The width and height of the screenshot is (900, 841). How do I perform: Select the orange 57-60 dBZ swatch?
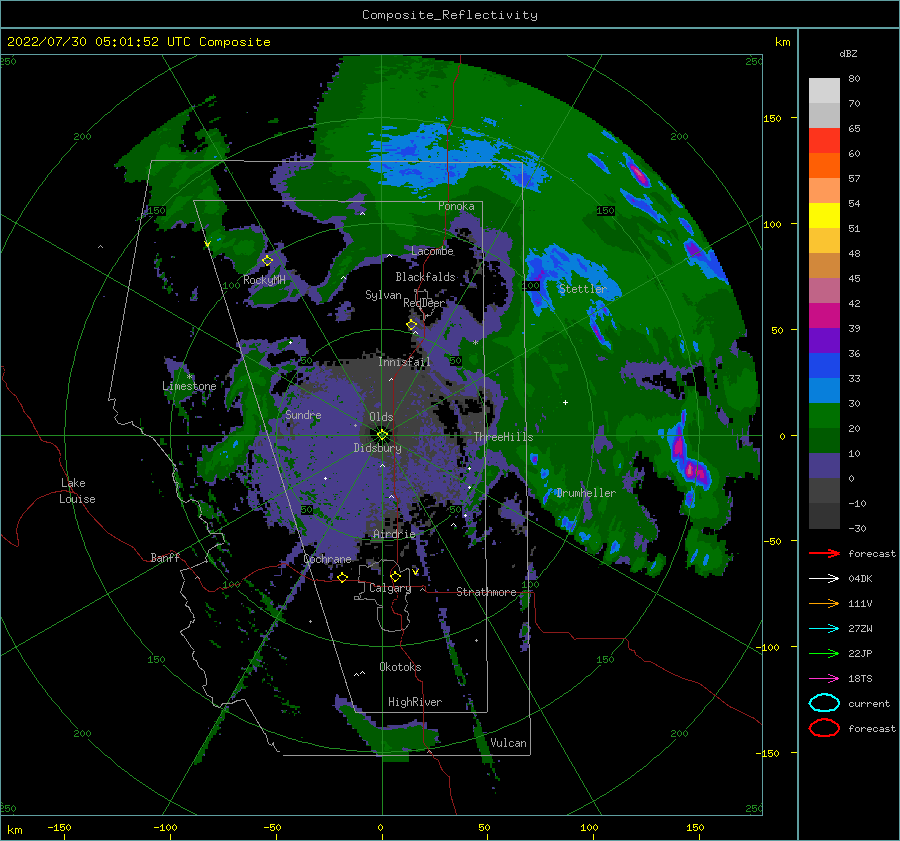point(824,166)
